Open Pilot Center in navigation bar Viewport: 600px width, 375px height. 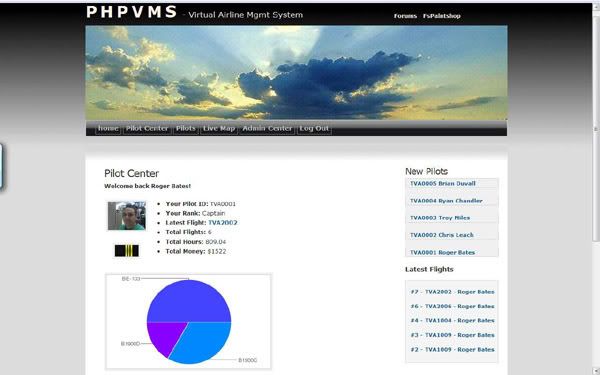click(147, 129)
